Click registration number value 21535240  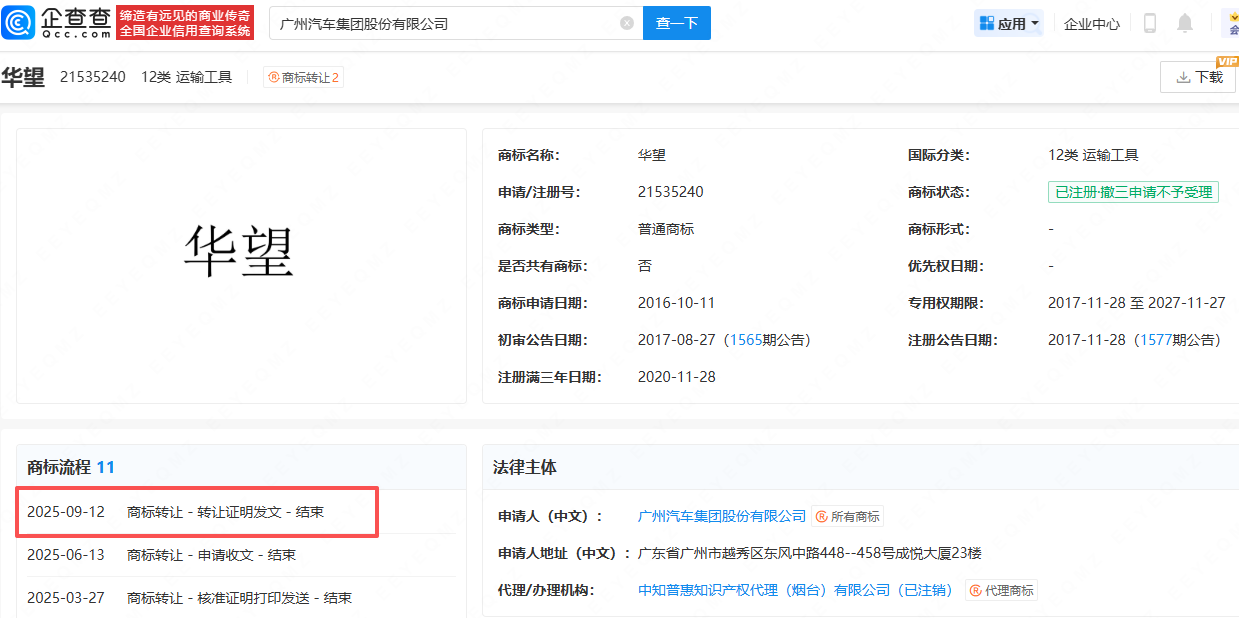coord(671,192)
